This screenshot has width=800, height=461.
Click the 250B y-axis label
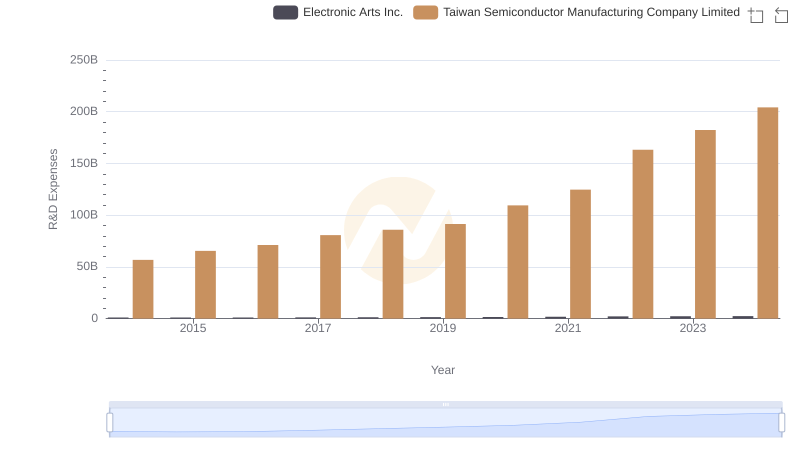84,60
